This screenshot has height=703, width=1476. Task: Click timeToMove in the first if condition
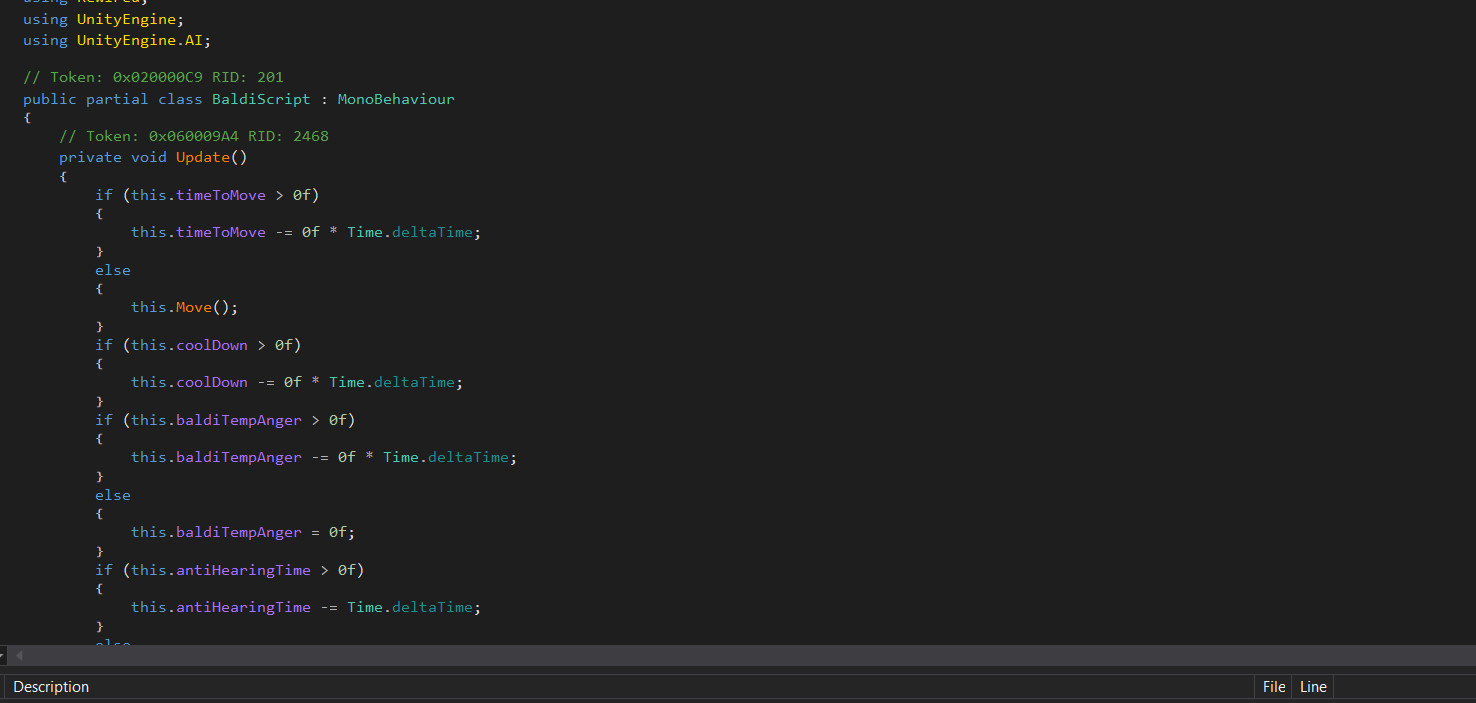coord(221,195)
